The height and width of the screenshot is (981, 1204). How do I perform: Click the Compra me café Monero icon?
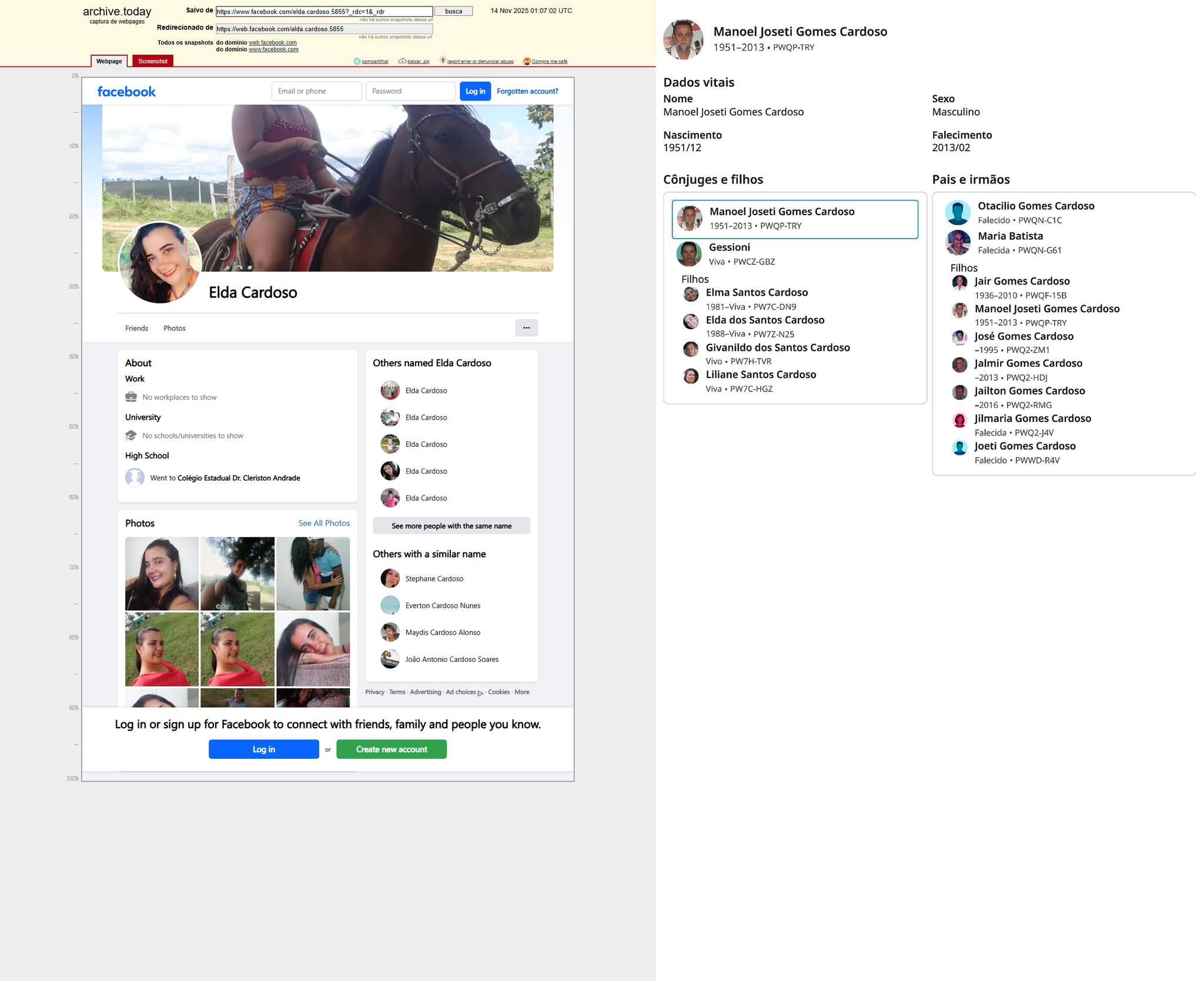click(x=527, y=61)
